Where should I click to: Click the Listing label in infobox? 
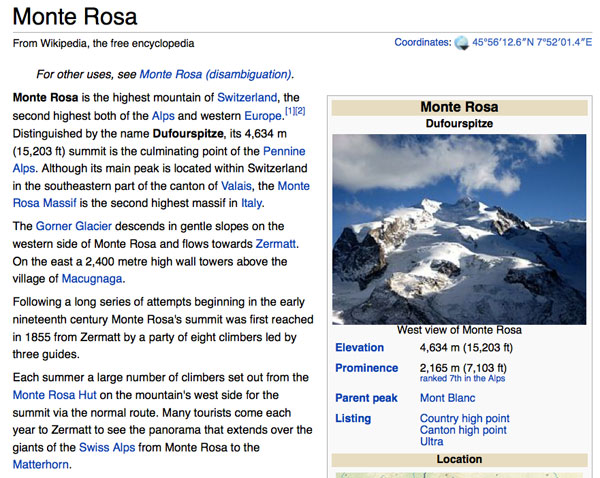pos(353,418)
